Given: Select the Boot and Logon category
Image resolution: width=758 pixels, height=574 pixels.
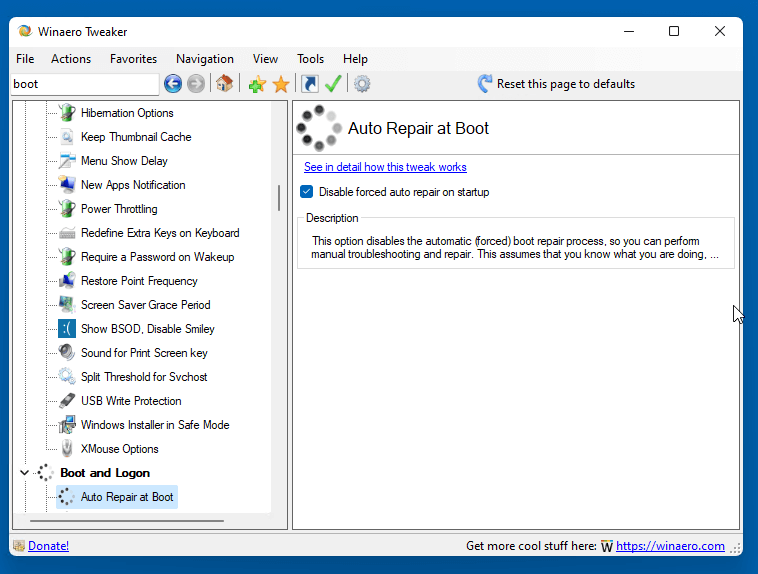Looking at the screenshot, I should coord(105,473).
